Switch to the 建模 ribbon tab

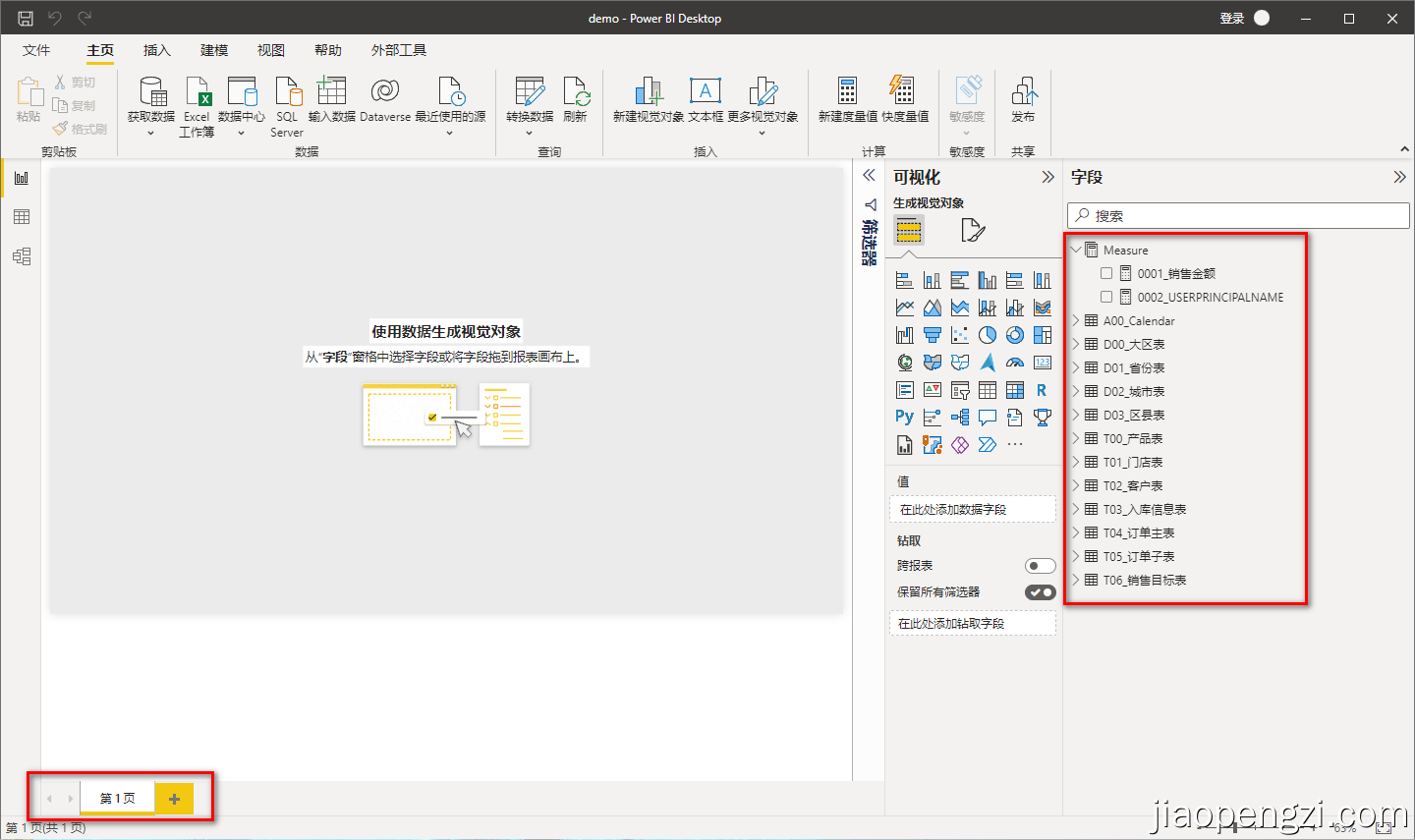point(214,50)
